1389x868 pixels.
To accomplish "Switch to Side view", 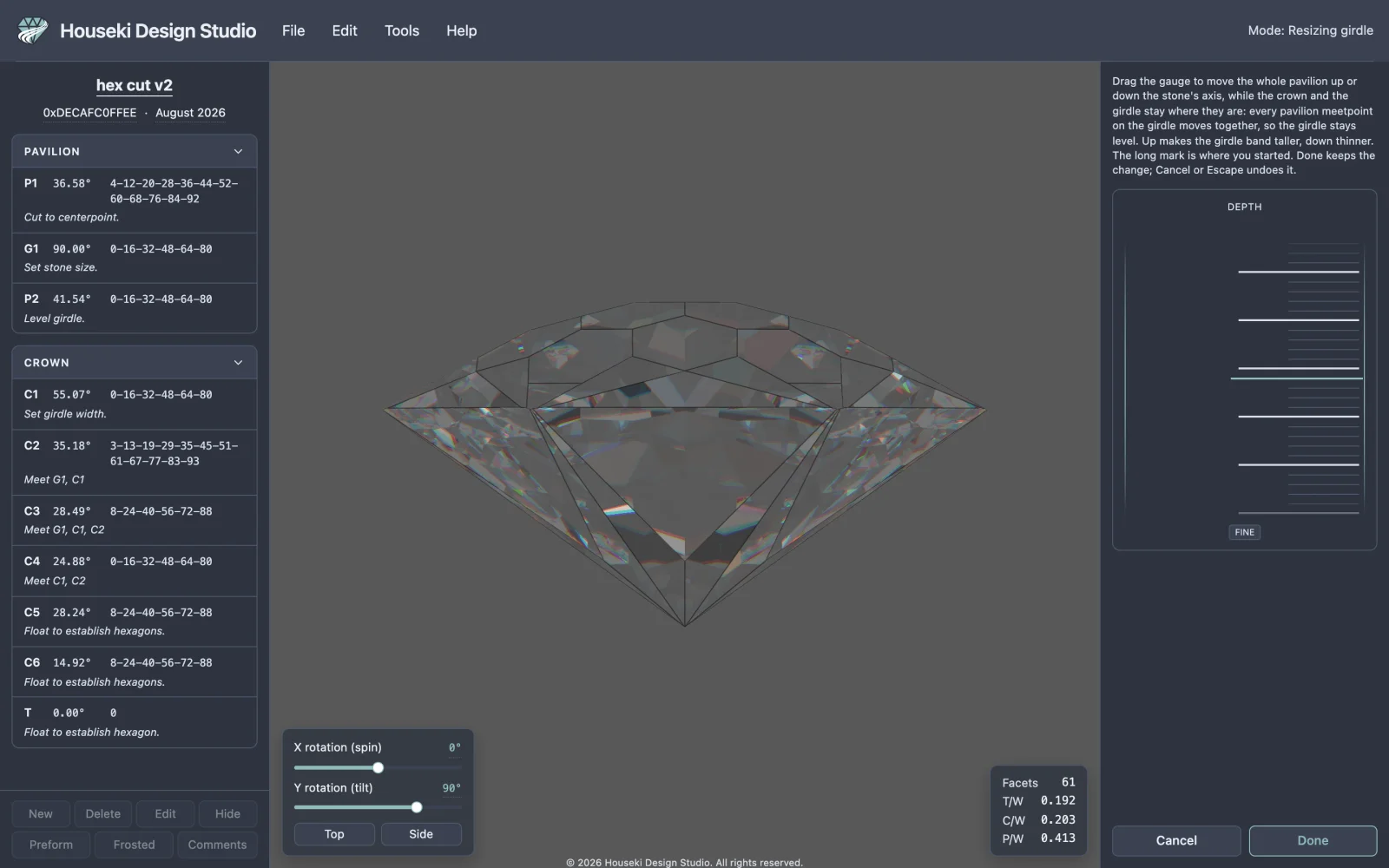I will pos(421,834).
